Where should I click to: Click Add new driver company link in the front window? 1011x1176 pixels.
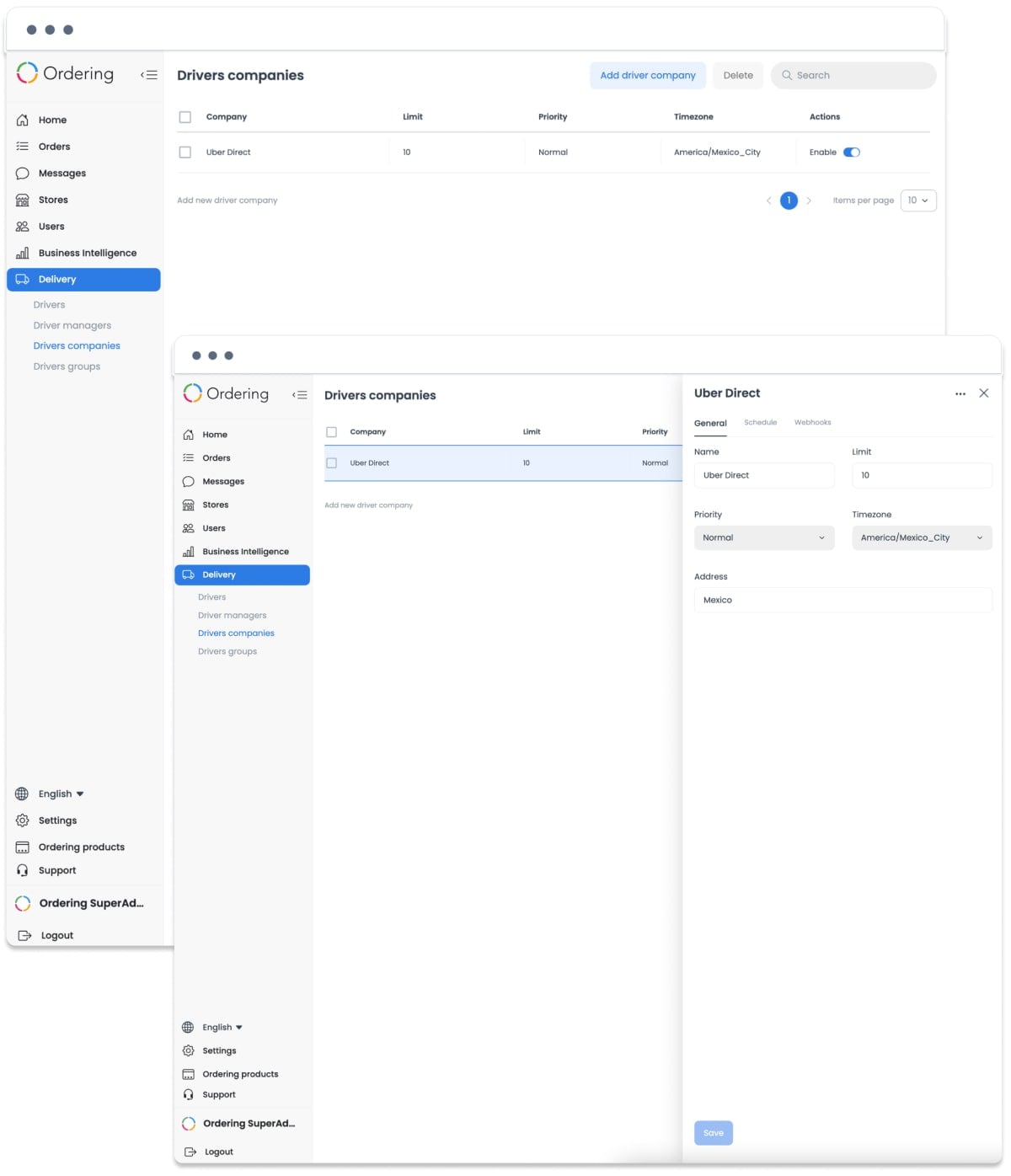(x=369, y=505)
